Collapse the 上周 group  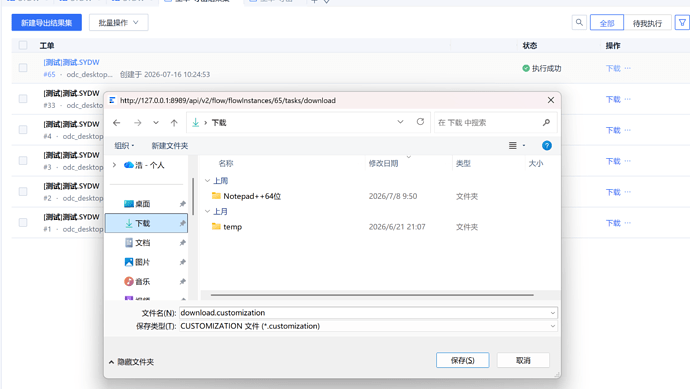(207, 181)
